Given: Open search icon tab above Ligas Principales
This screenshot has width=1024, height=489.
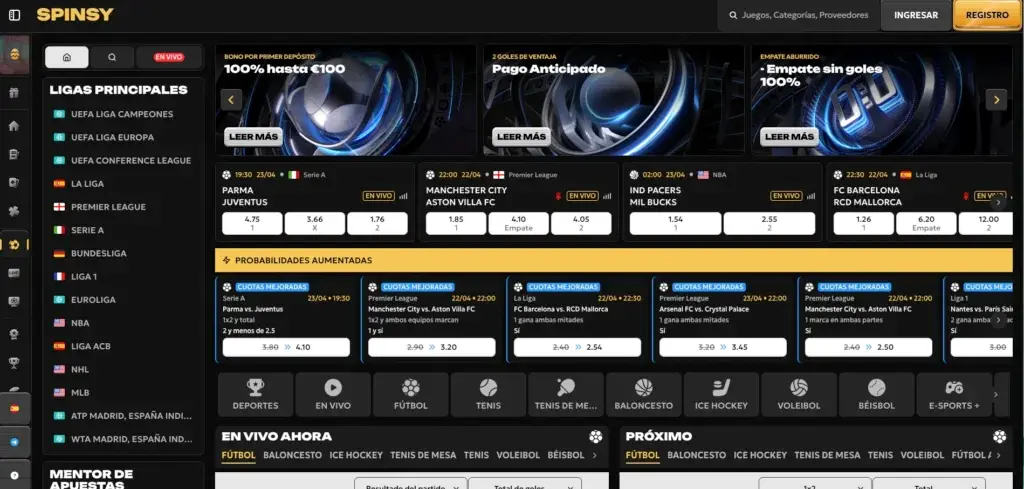Looking at the screenshot, I should [112, 57].
